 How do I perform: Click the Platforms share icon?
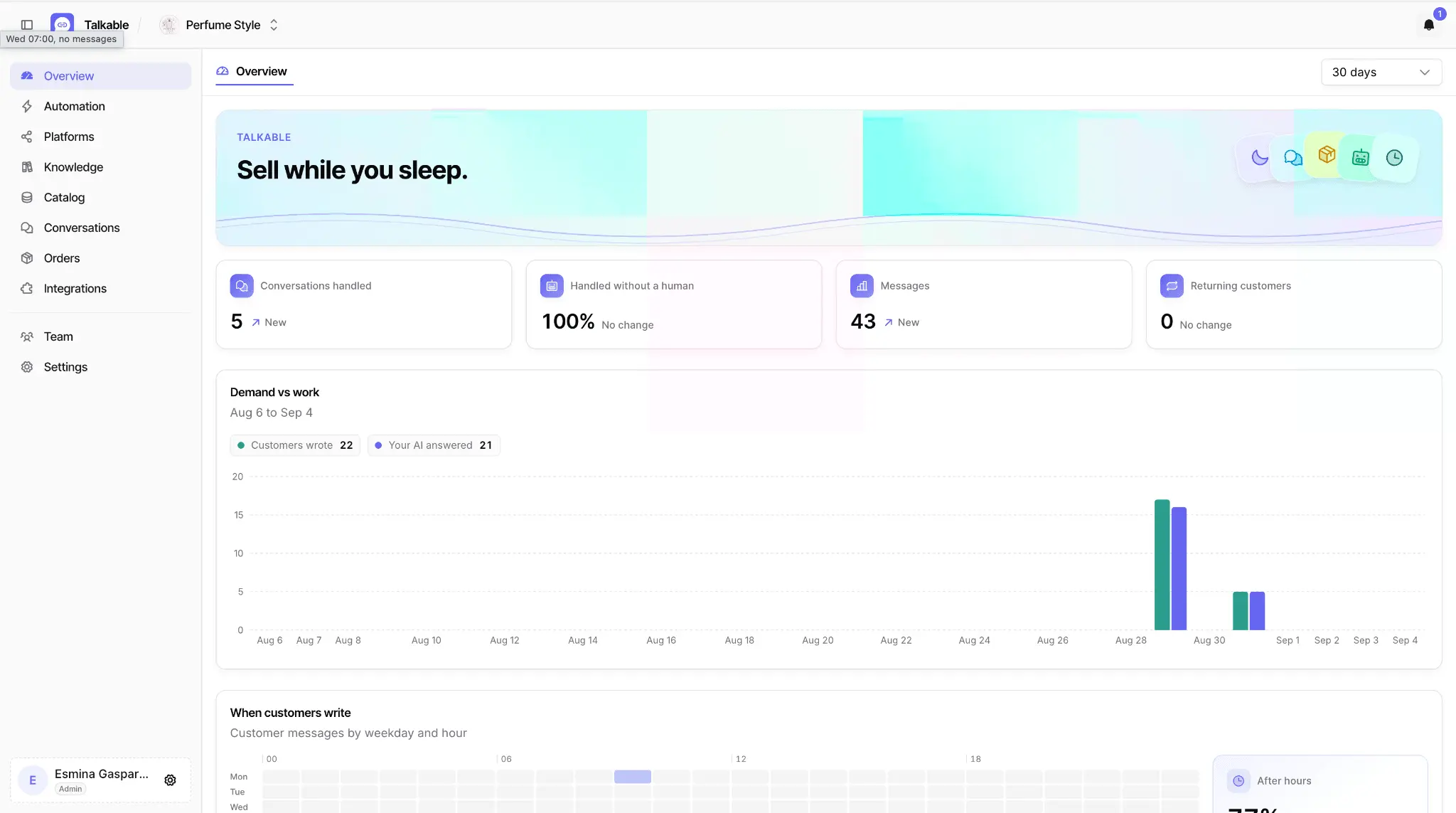27,137
